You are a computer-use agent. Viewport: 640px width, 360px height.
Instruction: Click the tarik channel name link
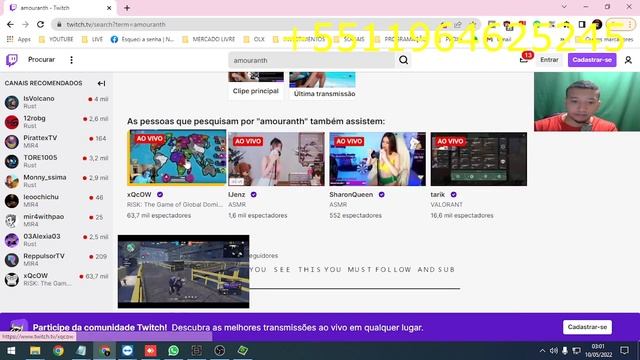tap(438, 195)
